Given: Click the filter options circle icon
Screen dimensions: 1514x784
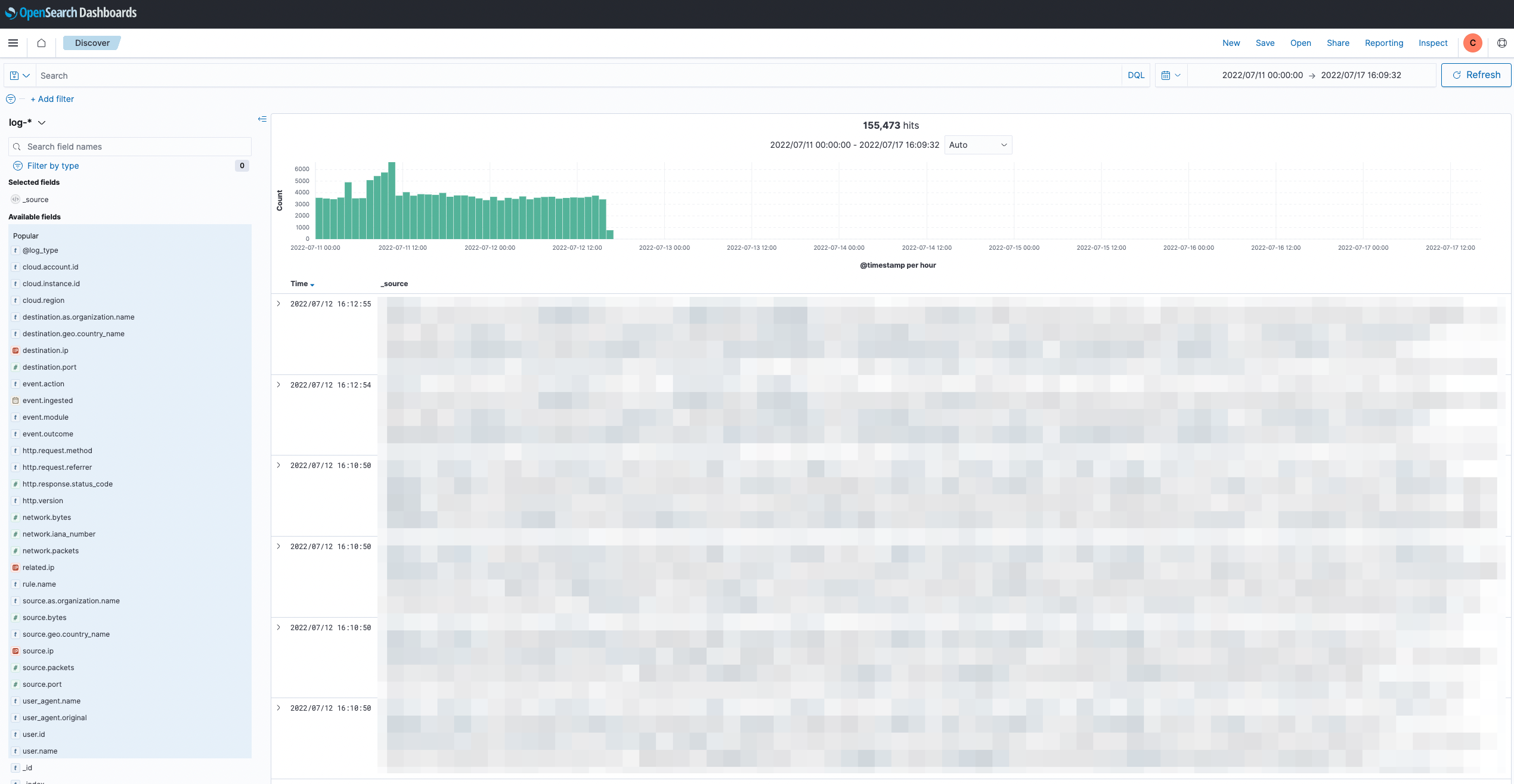Looking at the screenshot, I should pos(11,99).
